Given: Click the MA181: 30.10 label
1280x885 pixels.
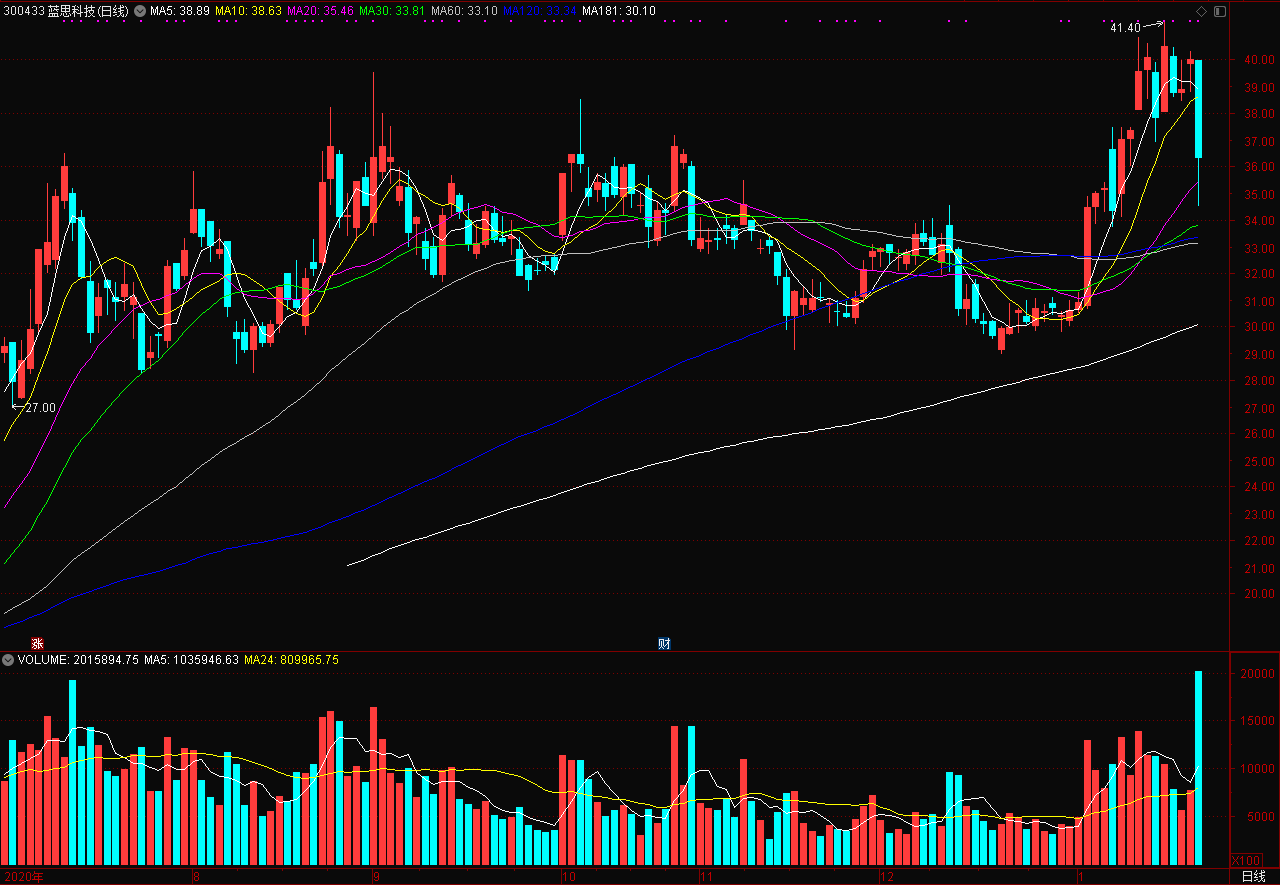Looking at the screenshot, I should [x=619, y=11].
